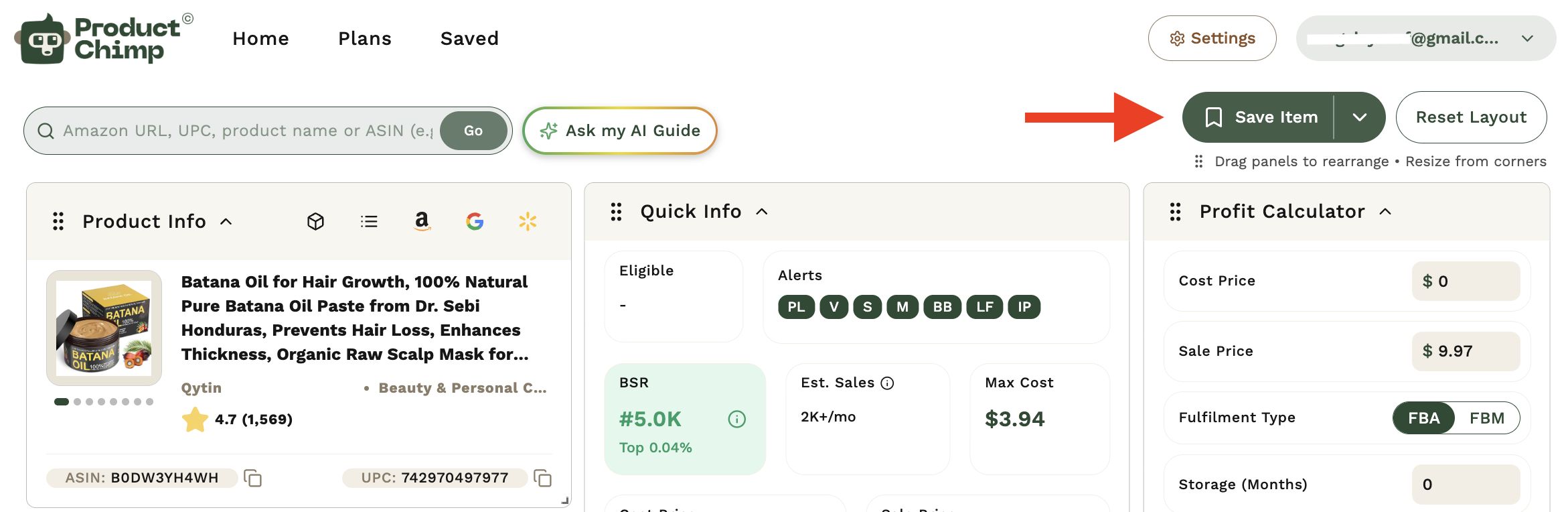Open the Saved tab

469,38
